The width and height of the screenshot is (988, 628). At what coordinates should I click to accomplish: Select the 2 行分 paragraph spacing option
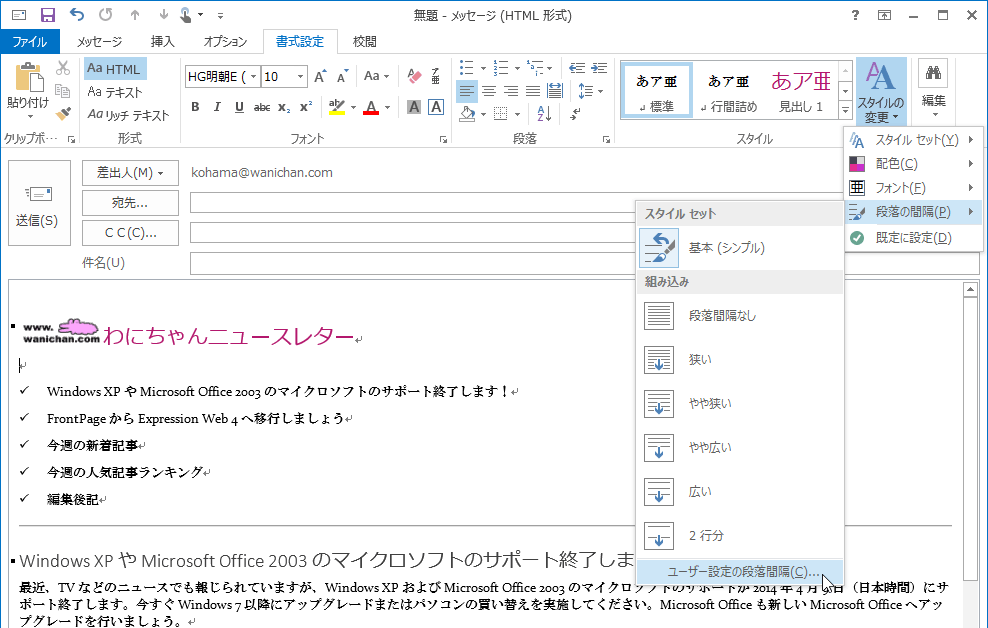740,536
